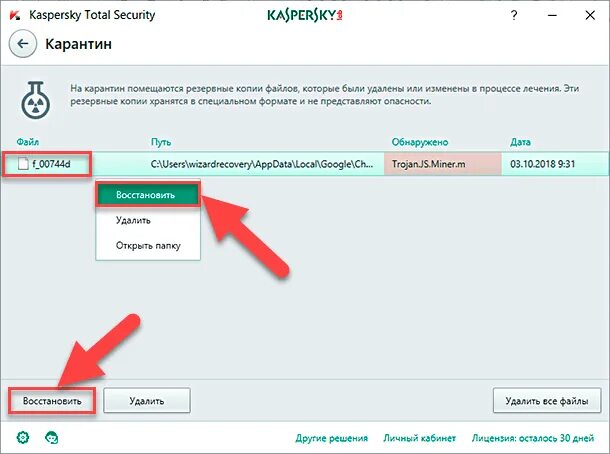Sort by the Файл column header
The height and width of the screenshot is (454, 610).
point(28,142)
